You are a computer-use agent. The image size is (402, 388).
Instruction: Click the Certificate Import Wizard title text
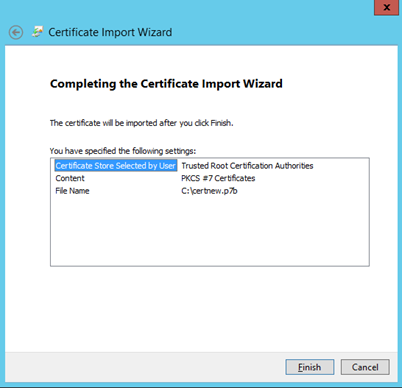(x=110, y=32)
